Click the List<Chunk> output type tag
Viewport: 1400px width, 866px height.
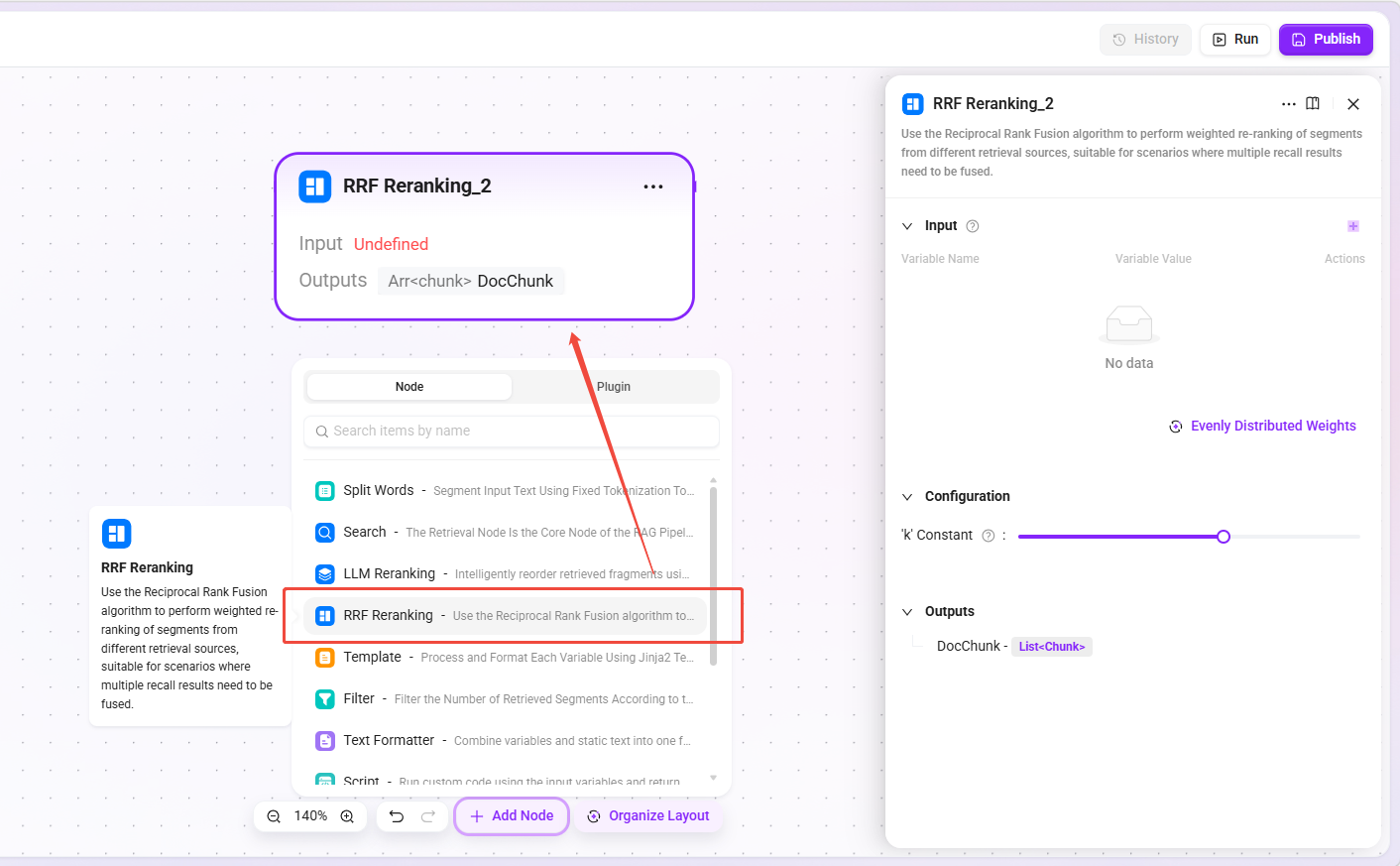[1052, 647]
